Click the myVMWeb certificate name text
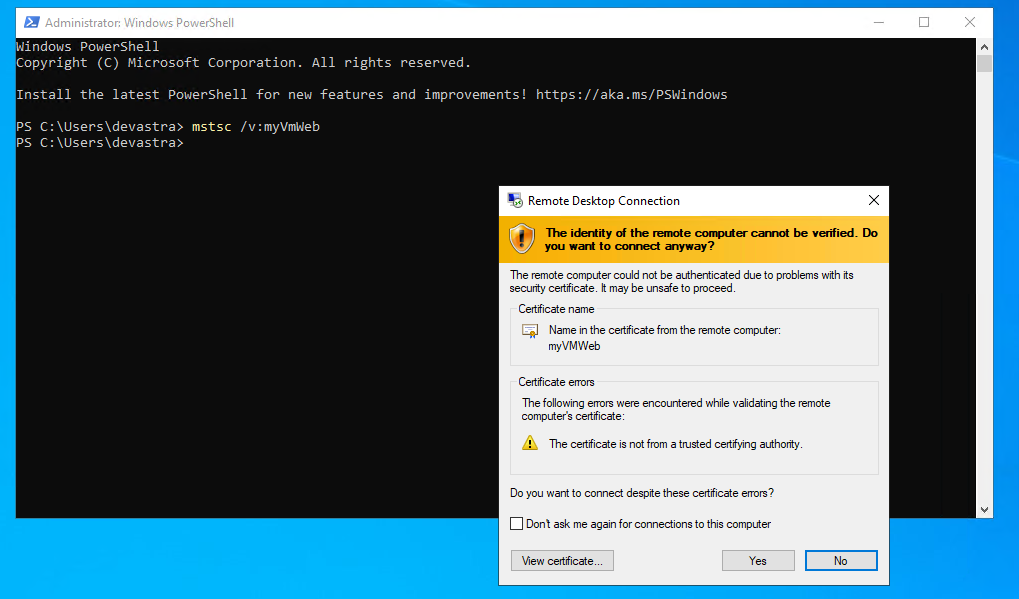This screenshot has width=1019, height=599. point(574,346)
